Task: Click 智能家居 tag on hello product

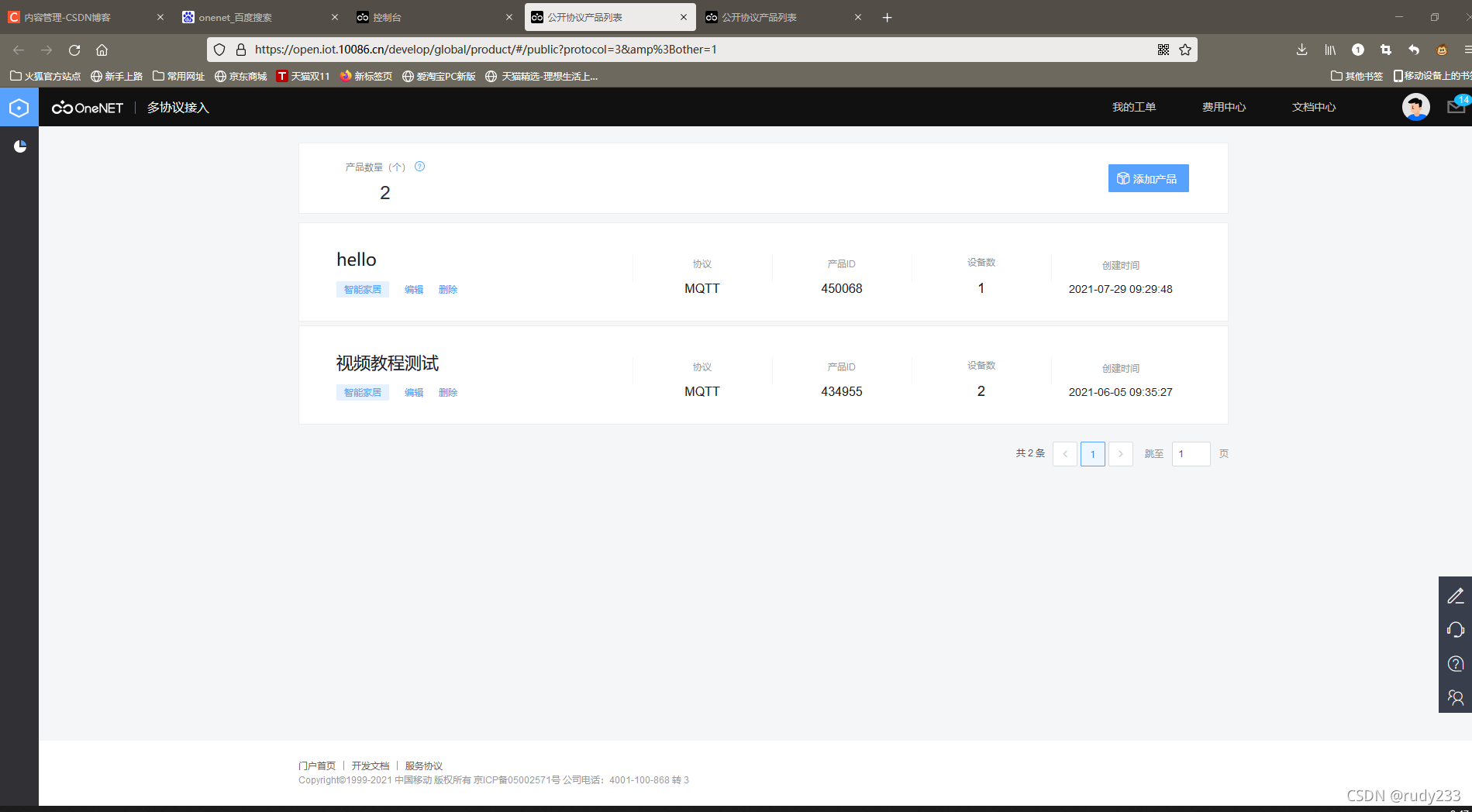Action: (x=363, y=290)
